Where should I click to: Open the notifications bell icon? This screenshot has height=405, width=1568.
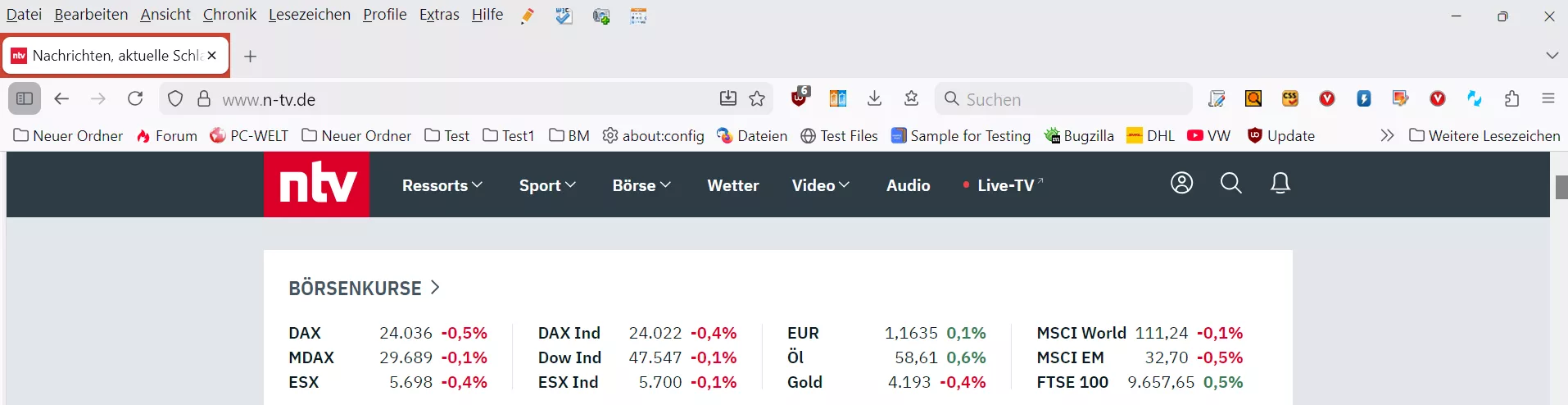pos(1280,183)
